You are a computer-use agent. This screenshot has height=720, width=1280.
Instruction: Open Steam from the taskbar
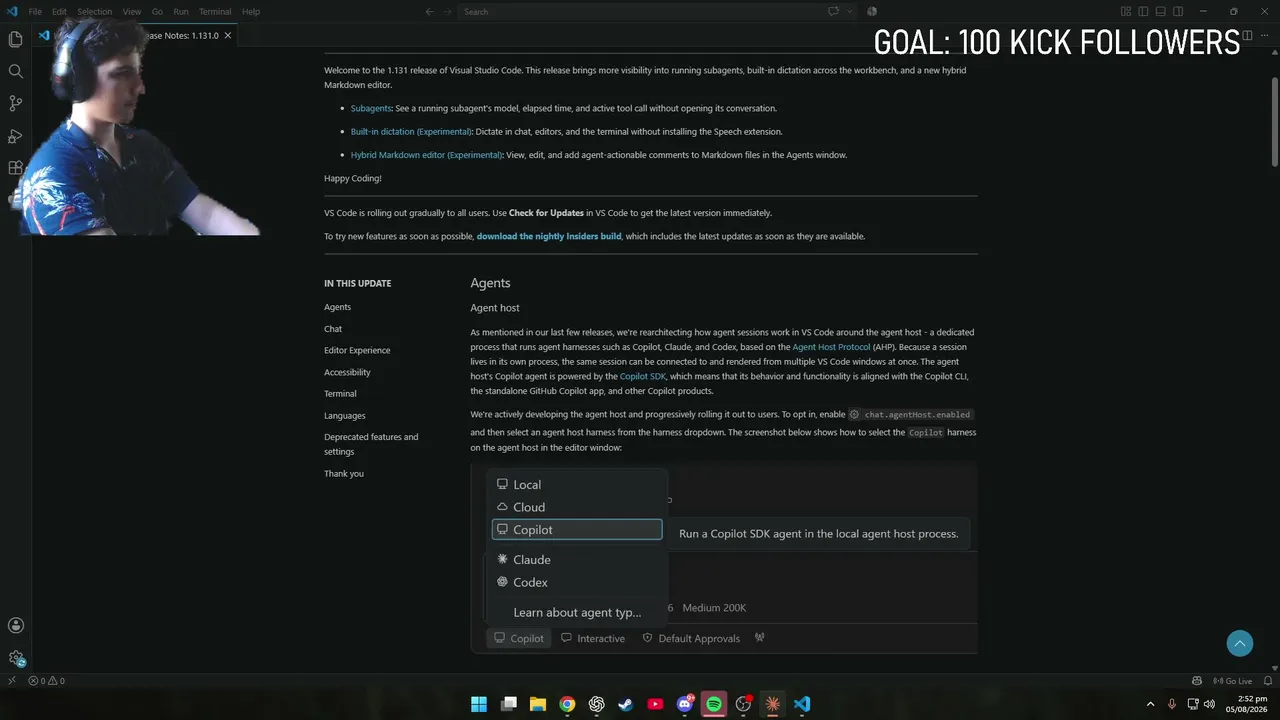pyautogui.click(x=626, y=704)
